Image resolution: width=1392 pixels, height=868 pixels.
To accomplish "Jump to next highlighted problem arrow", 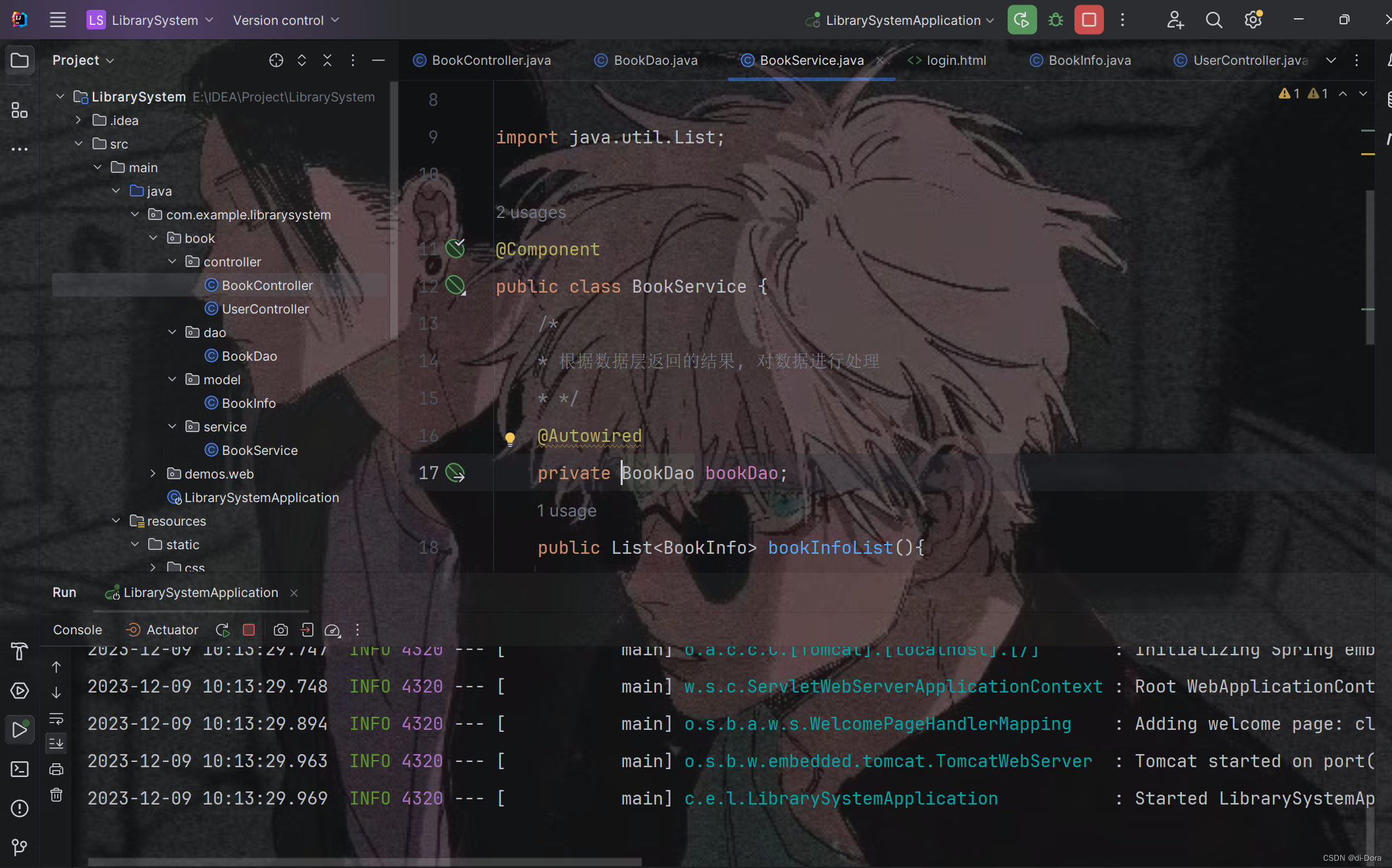I will point(1363,94).
